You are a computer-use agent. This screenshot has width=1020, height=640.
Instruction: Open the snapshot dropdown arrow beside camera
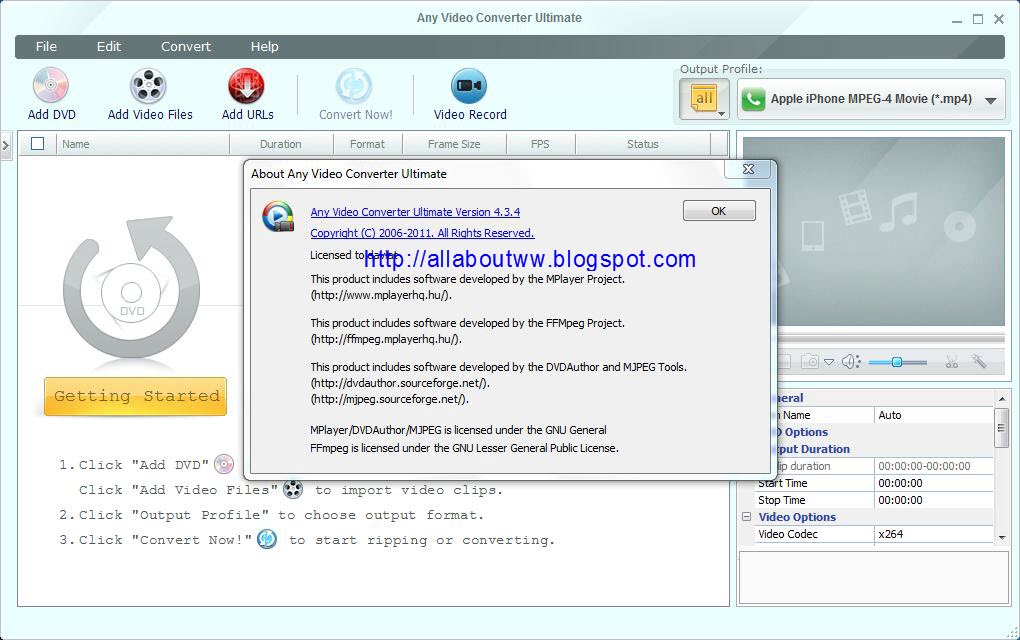coord(829,362)
